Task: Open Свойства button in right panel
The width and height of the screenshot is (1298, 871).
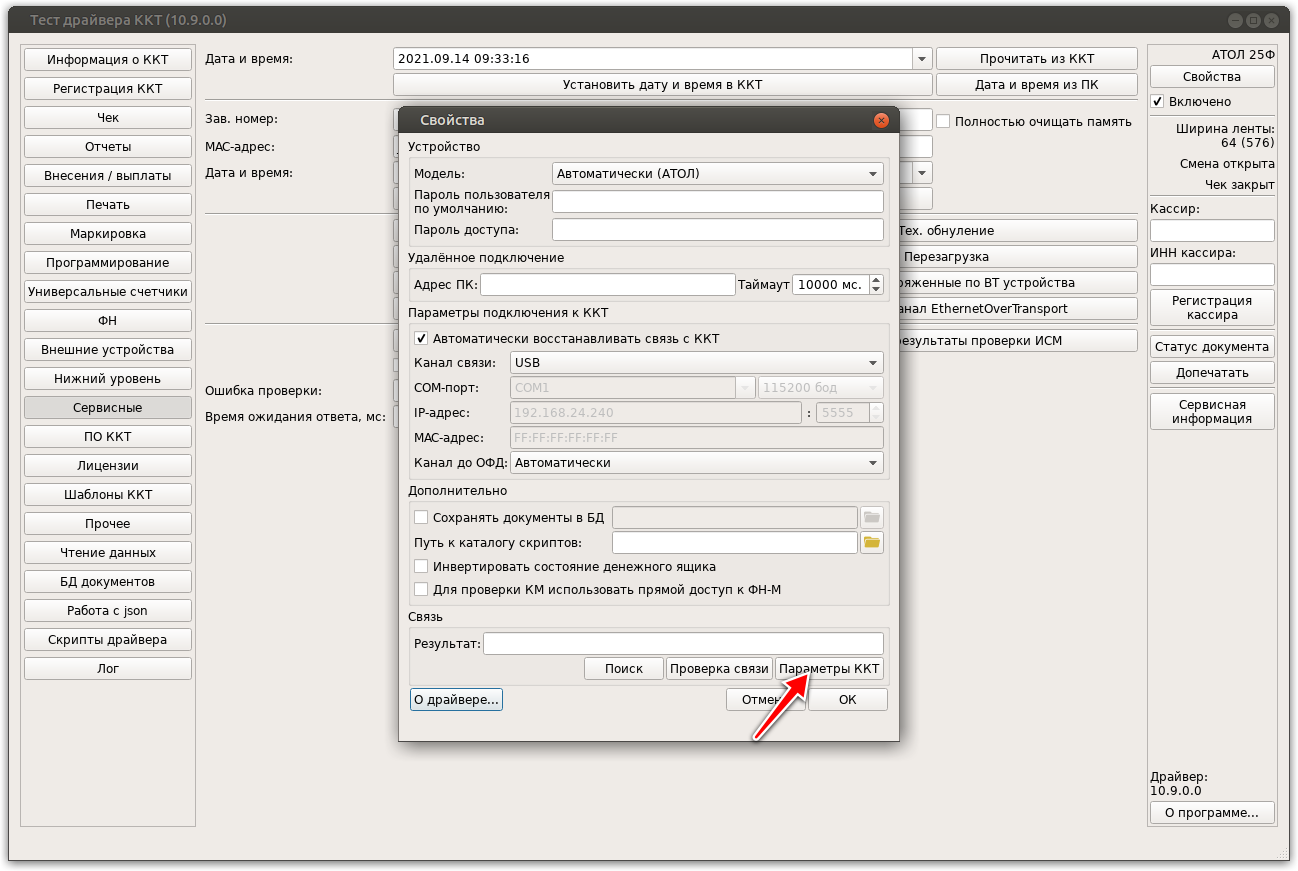Action: point(1212,76)
